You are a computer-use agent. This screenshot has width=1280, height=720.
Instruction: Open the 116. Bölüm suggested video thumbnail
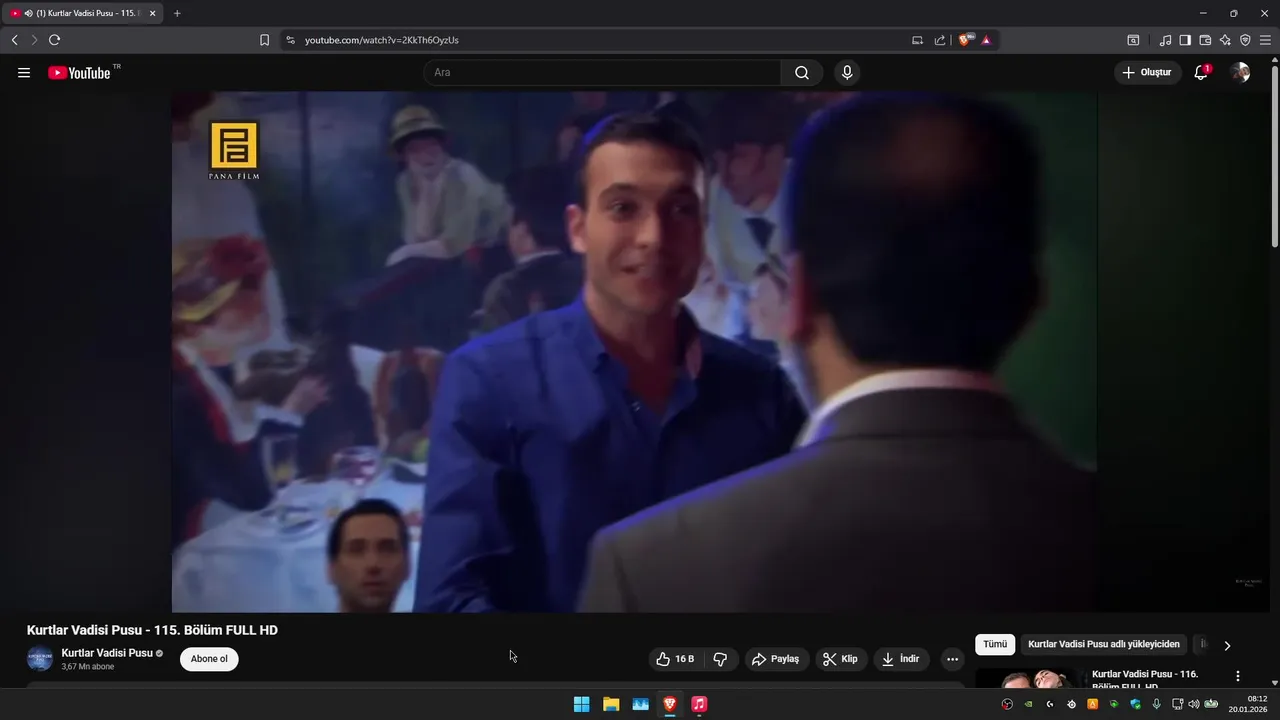click(1028, 679)
